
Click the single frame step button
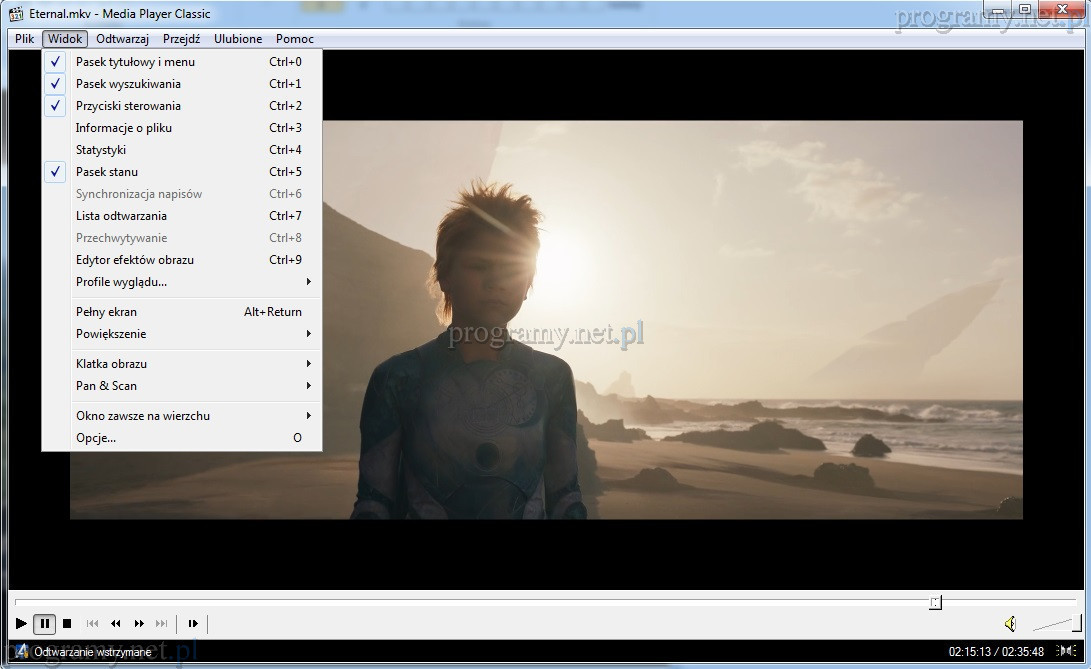coord(193,624)
